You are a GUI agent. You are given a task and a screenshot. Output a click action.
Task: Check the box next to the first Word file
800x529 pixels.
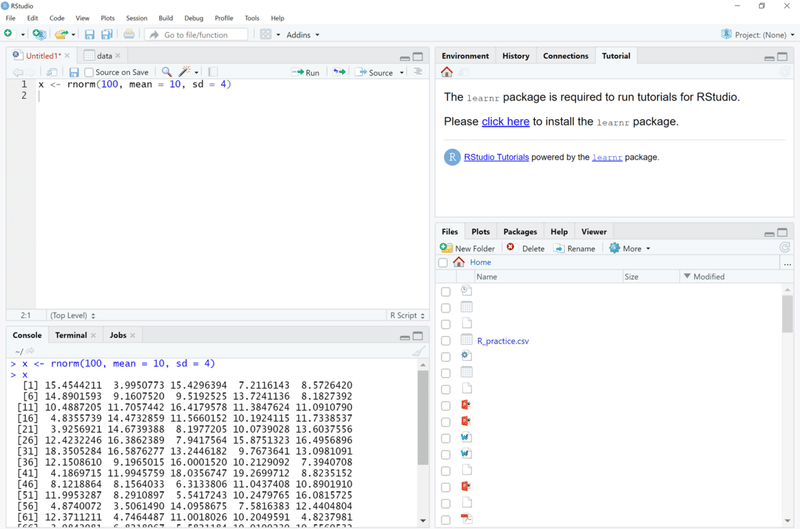pos(445,438)
